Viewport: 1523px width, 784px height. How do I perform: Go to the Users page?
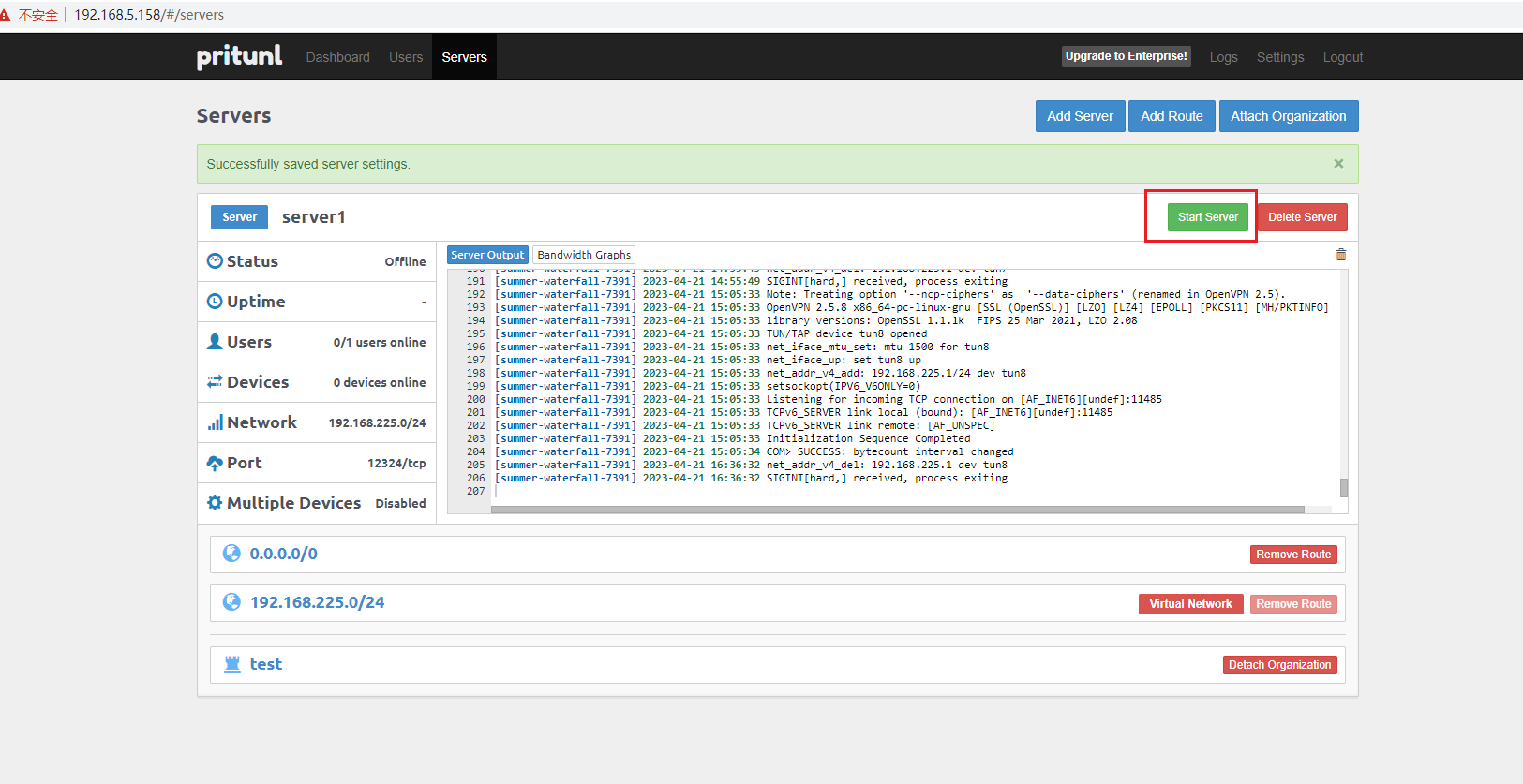pyautogui.click(x=406, y=57)
